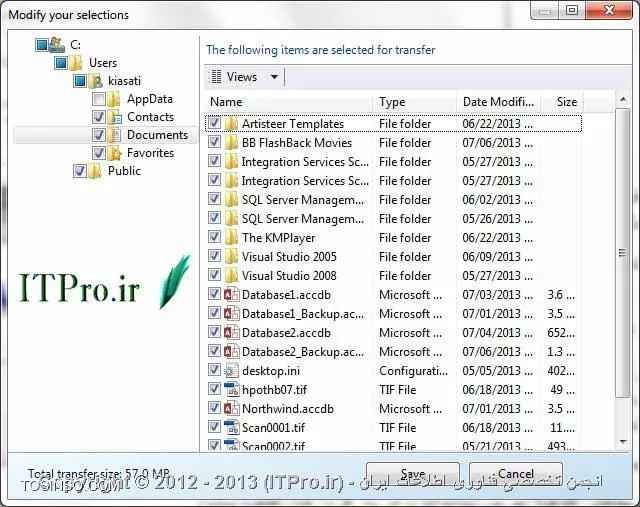Screen dimensions: 640x507
Task: Click the AppData folder icon
Action: tap(113, 99)
